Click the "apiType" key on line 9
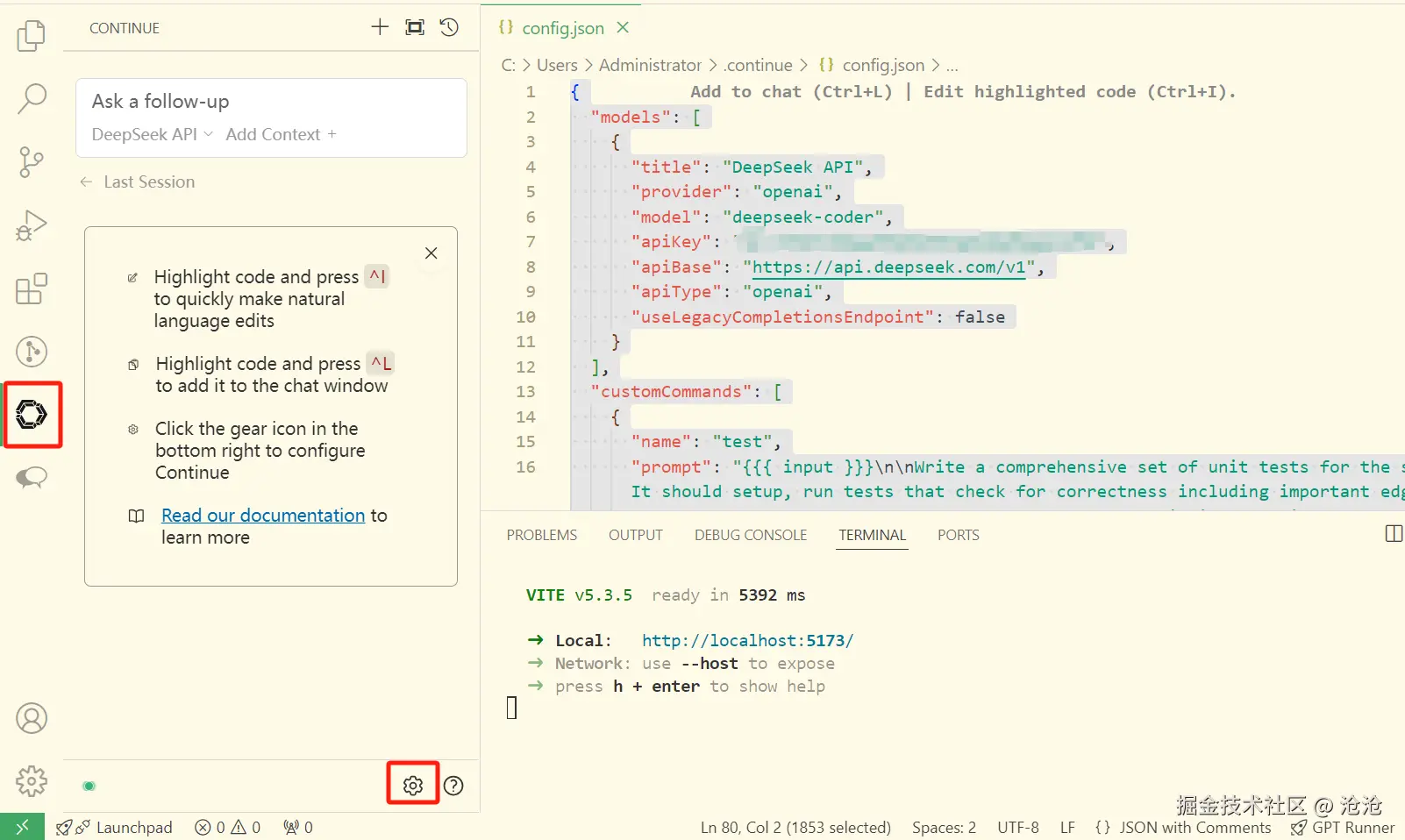This screenshot has width=1405, height=840. (x=677, y=292)
